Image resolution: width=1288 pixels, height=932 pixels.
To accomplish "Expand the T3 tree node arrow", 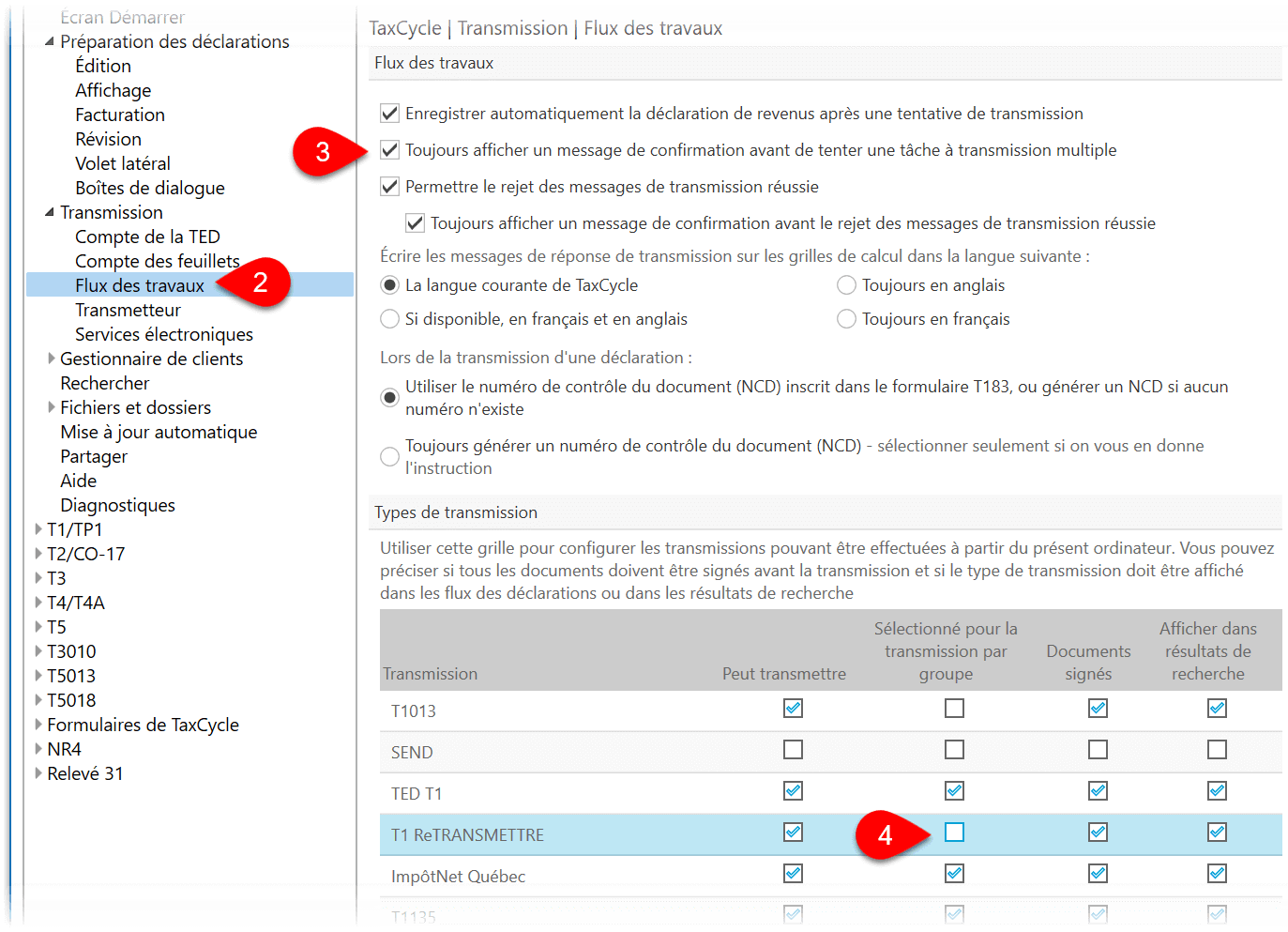I will click(x=38, y=578).
